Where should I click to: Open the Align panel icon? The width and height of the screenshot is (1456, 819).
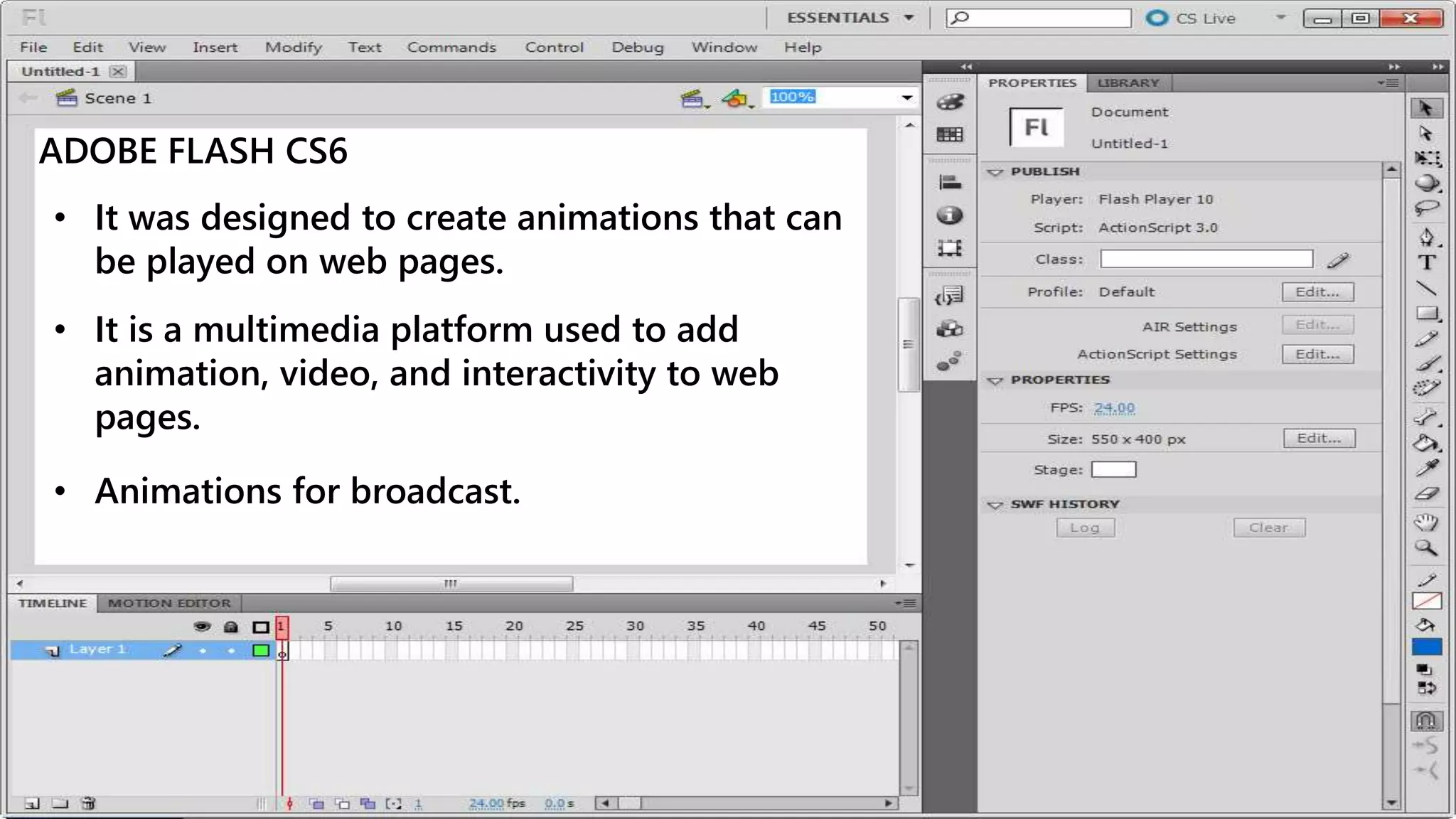[950, 183]
